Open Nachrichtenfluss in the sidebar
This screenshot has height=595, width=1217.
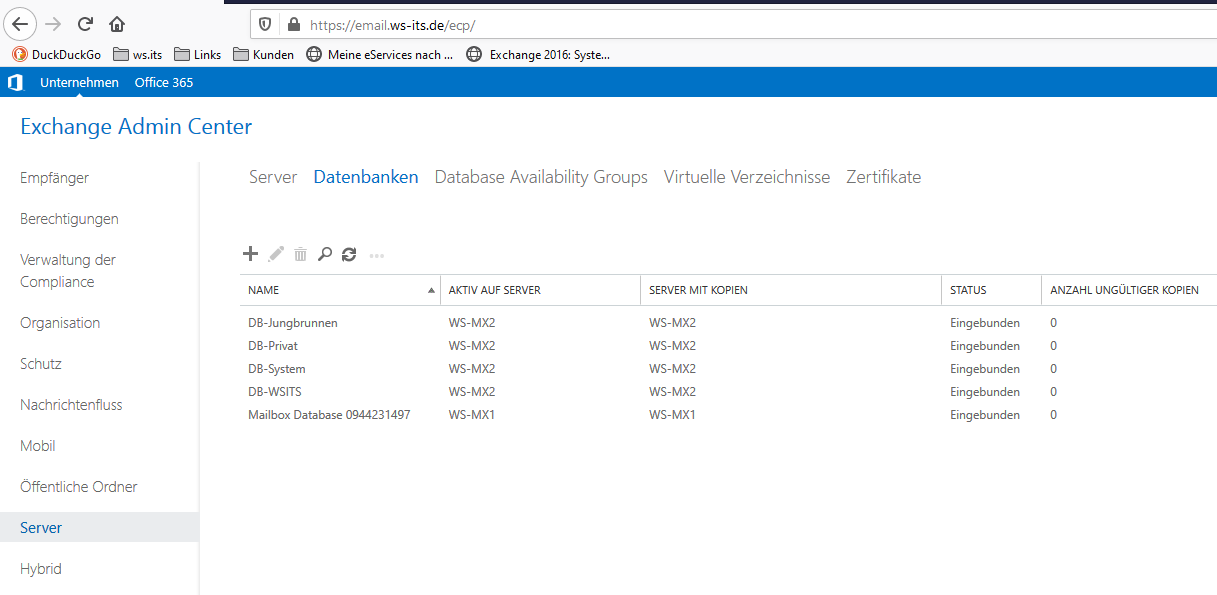(x=71, y=405)
